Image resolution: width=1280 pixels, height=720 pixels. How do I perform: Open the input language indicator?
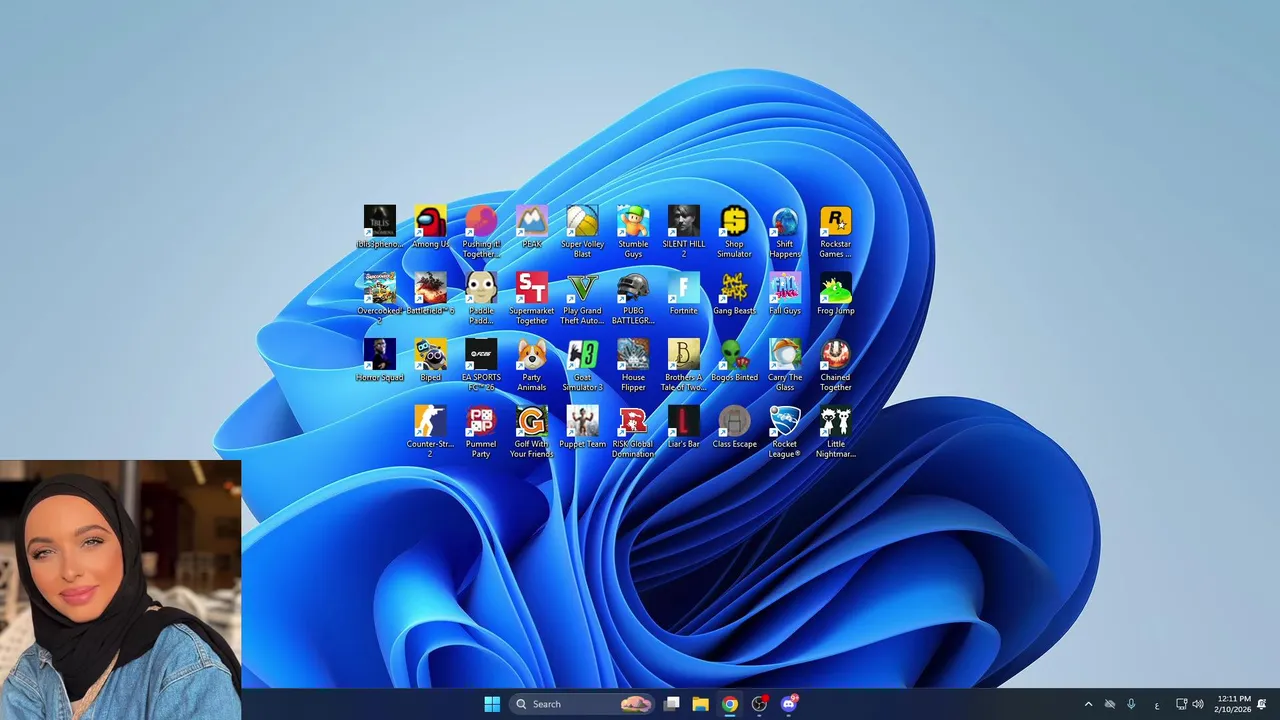(x=1157, y=704)
